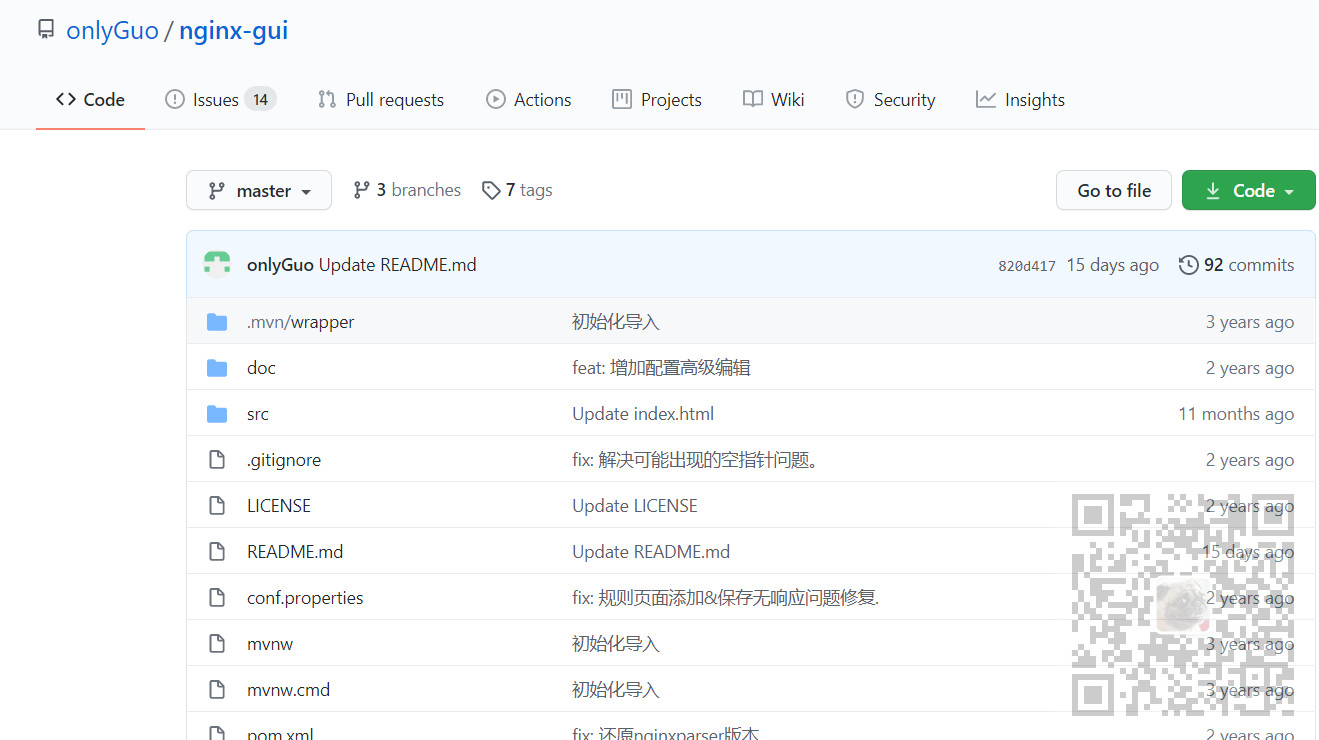Open src commit message Update index.html
The image size is (1319, 740).
[x=643, y=414]
